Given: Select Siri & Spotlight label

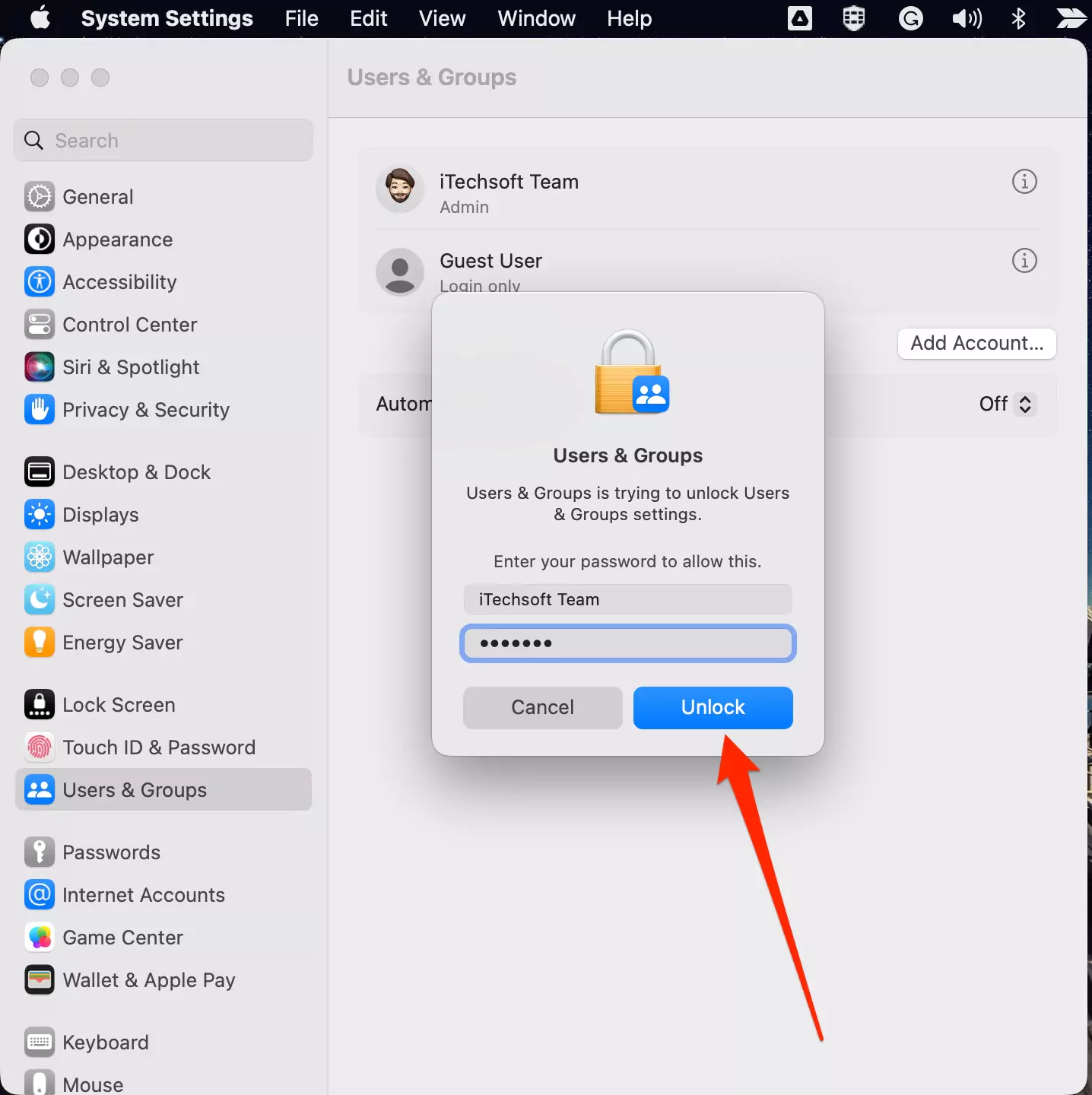Looking at the screenshot, I should coord(131,367).
